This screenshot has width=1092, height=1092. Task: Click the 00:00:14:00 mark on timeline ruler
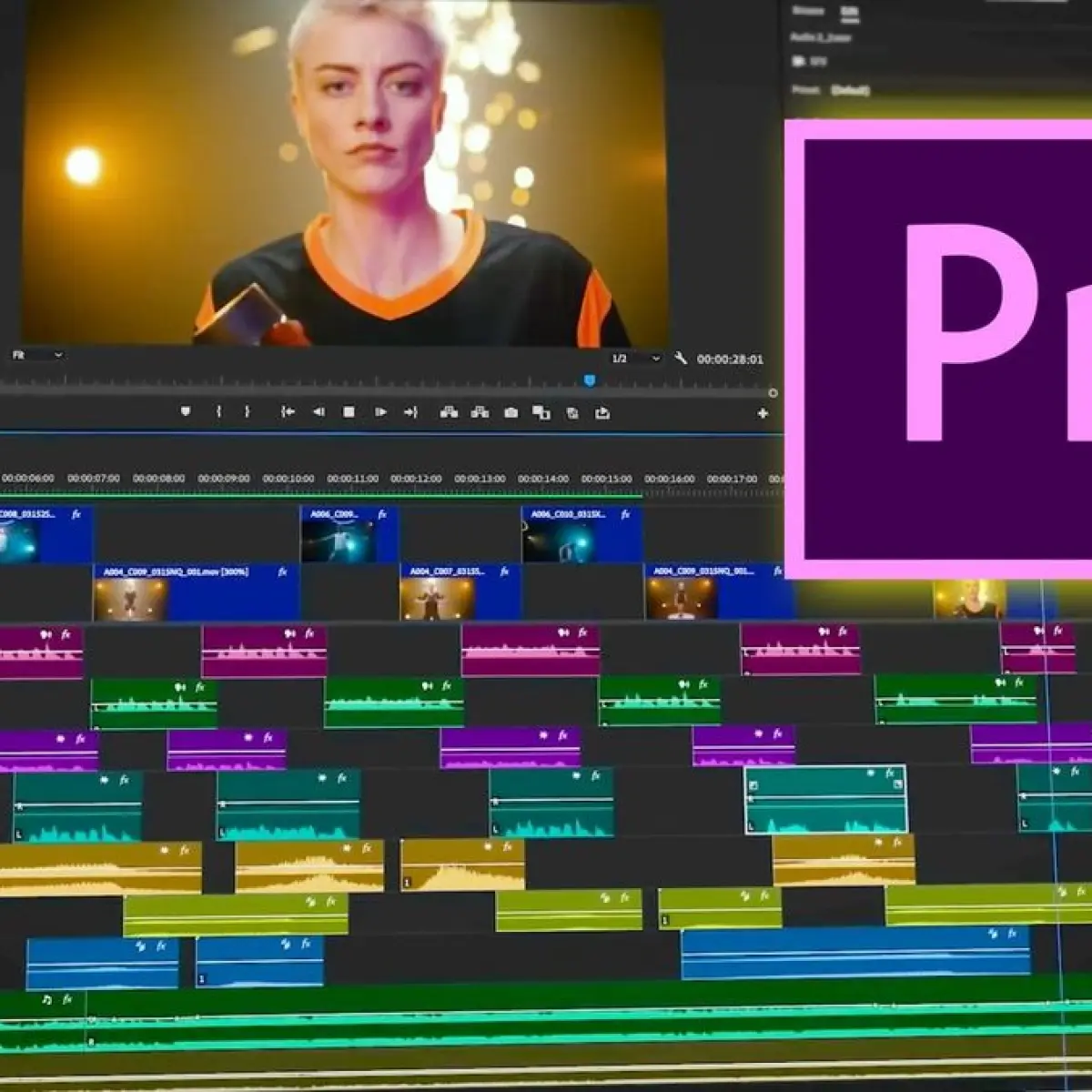pyautogui.click(x=543, y=478)
